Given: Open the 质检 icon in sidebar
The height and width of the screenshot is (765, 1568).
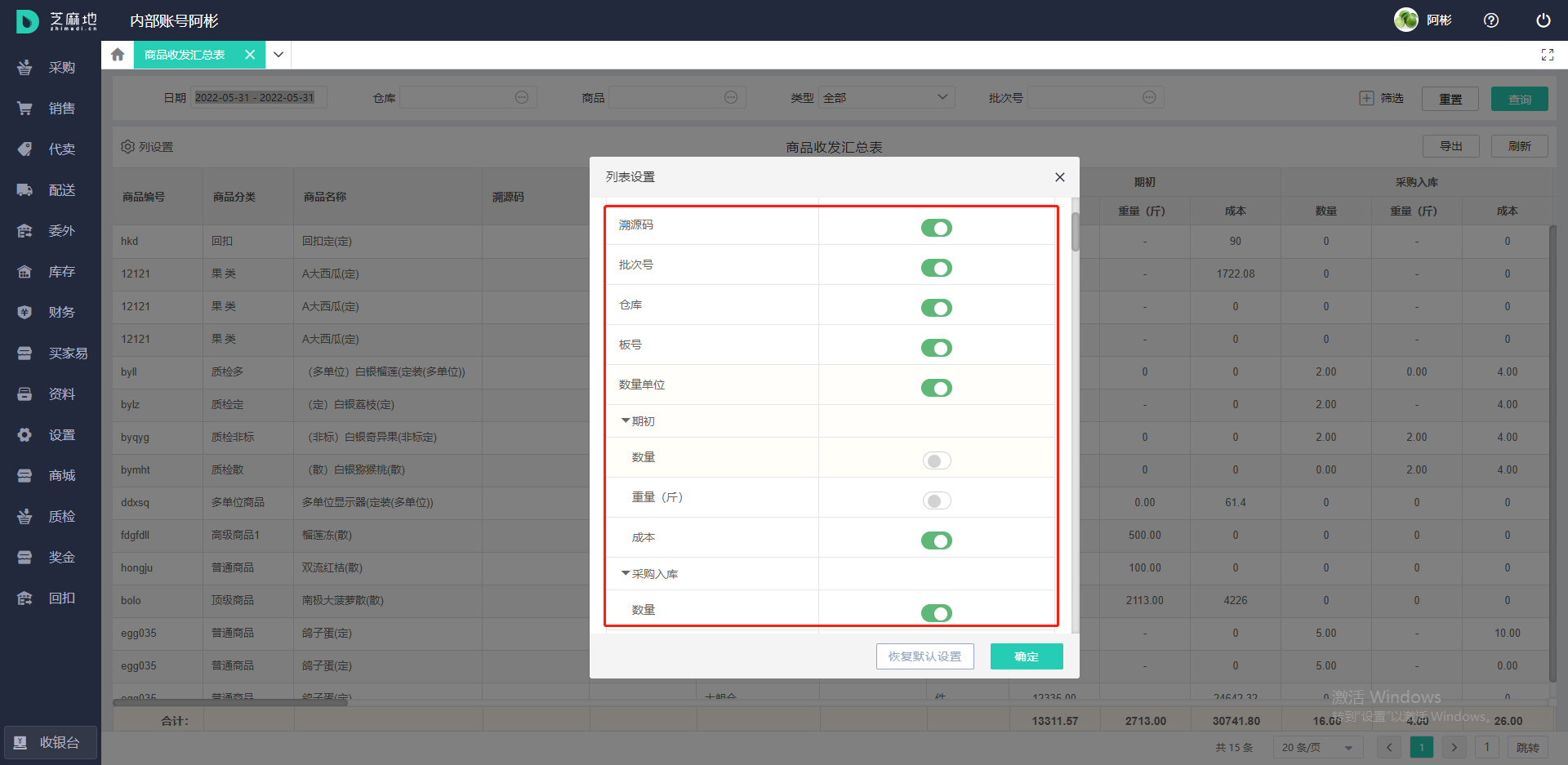Looking at the screenshot, I should [24, 516].
